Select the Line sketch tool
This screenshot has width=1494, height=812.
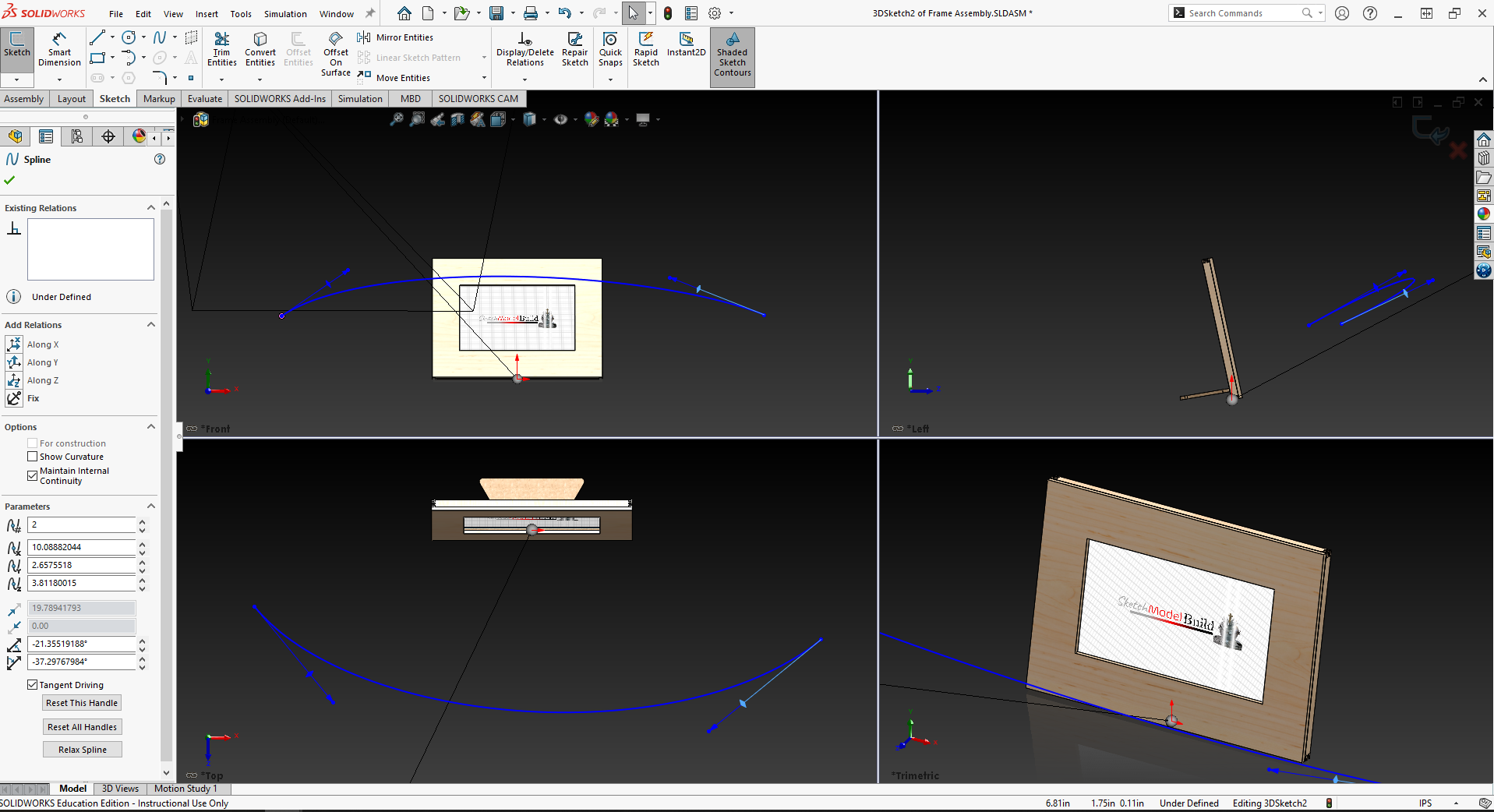pyautogui.click(x=97, y=37)
